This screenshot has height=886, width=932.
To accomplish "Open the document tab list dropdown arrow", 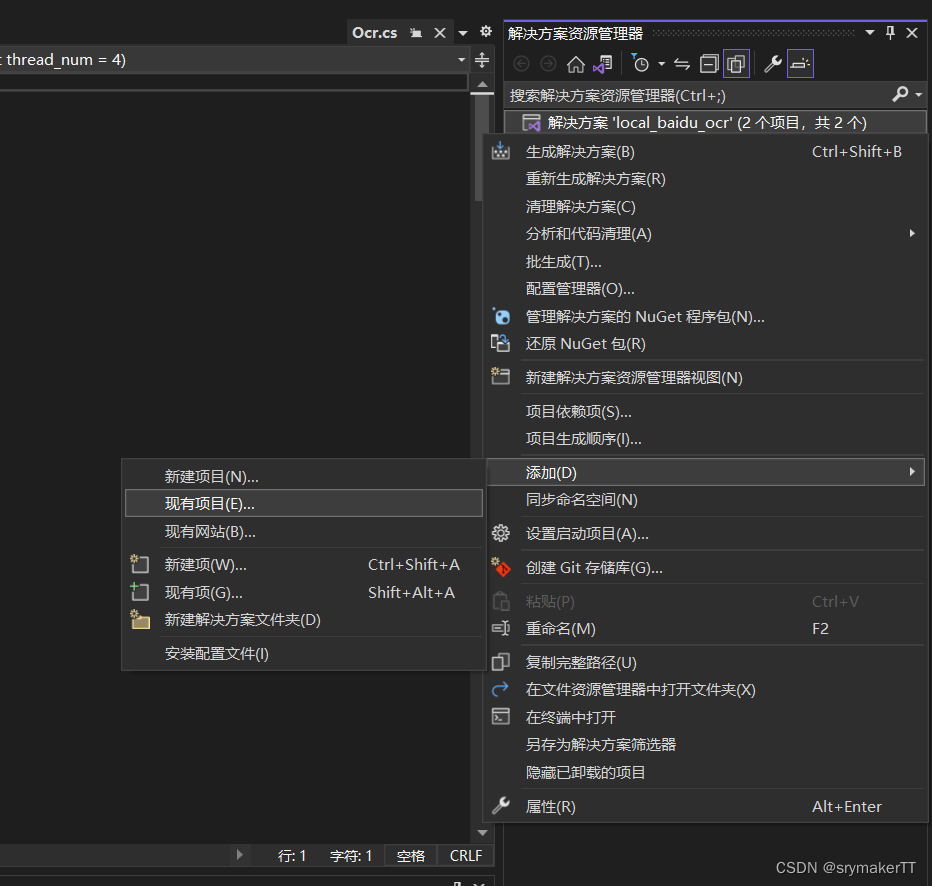I will pyautogui.click(x=463, y=33).
